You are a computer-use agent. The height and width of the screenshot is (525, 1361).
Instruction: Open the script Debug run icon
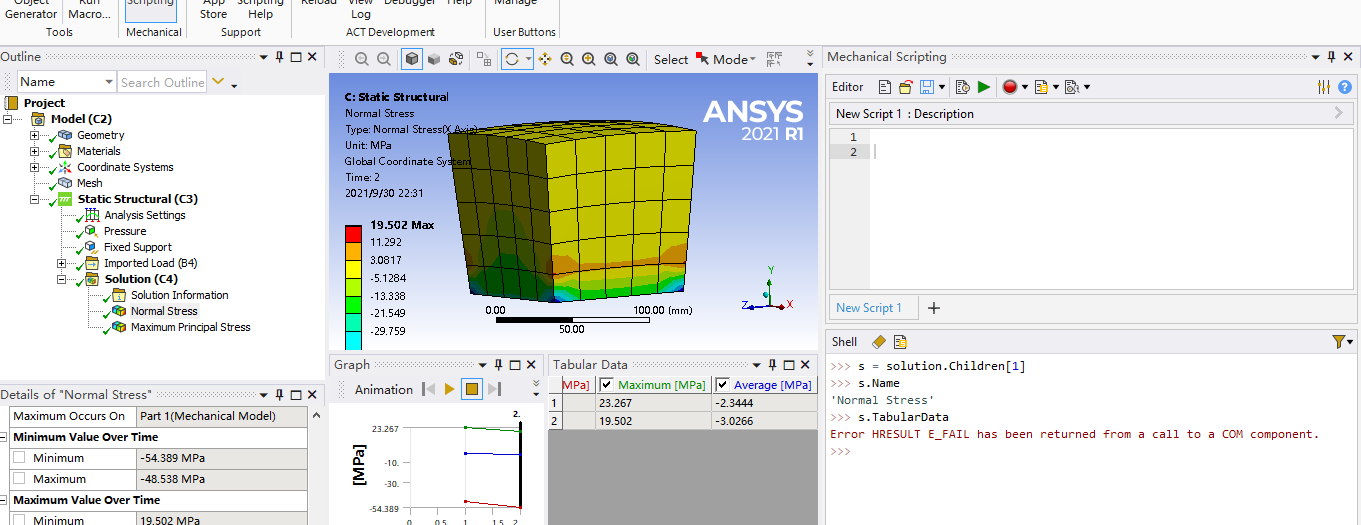pos(963,87)
